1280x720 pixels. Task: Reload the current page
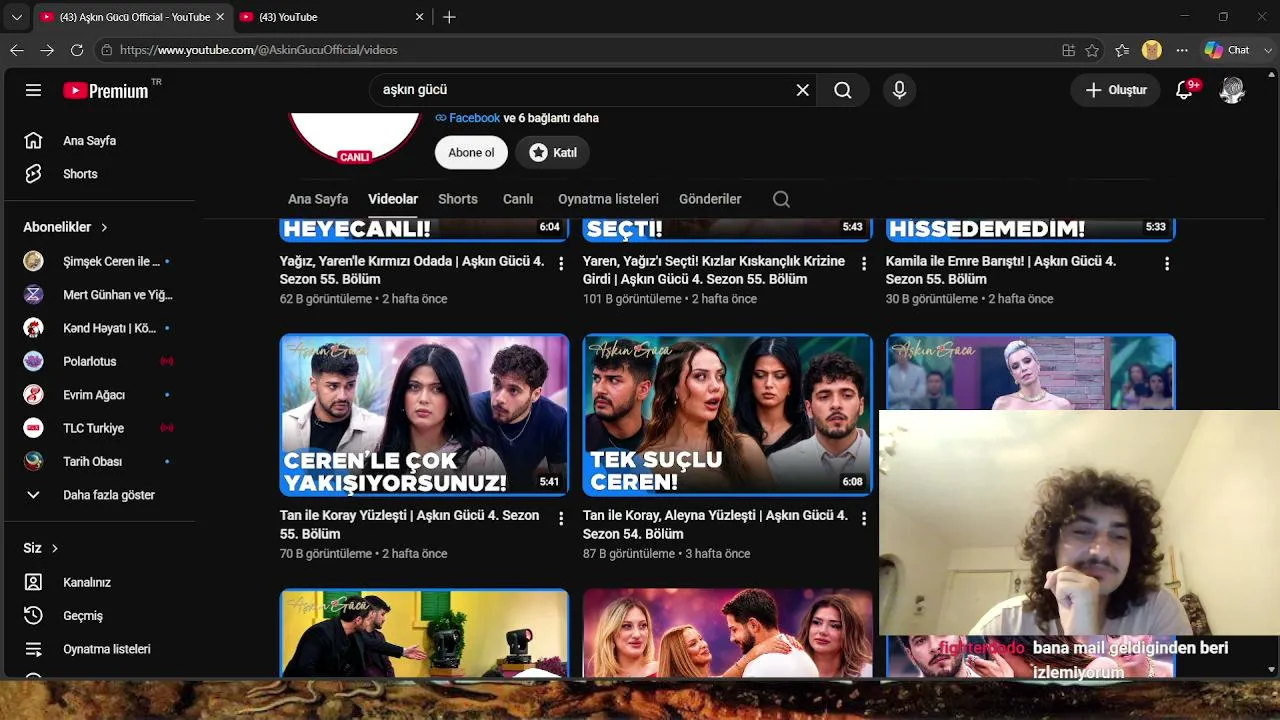point(77,50)
